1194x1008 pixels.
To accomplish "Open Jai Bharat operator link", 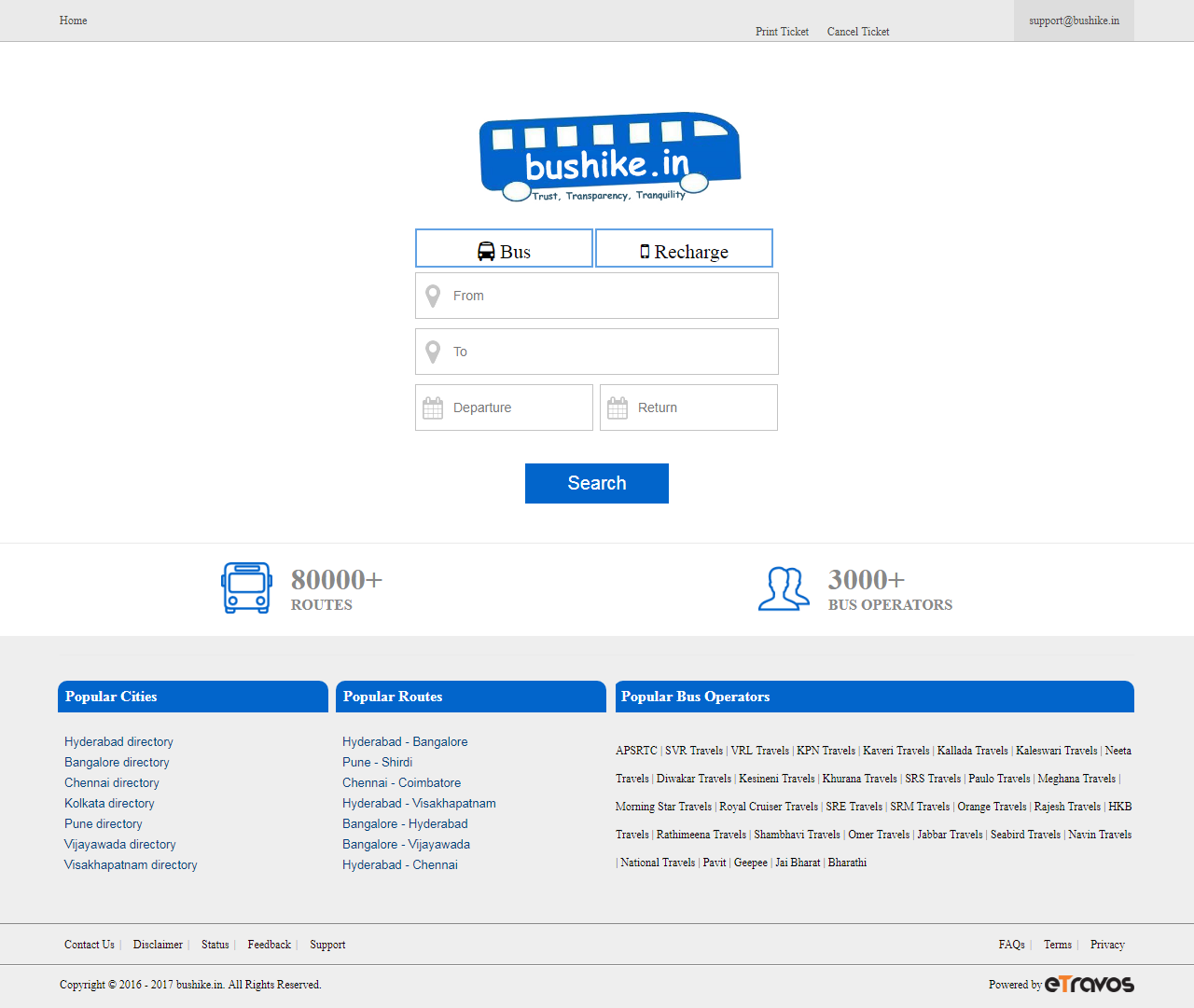I will click(x=798, y=863).
